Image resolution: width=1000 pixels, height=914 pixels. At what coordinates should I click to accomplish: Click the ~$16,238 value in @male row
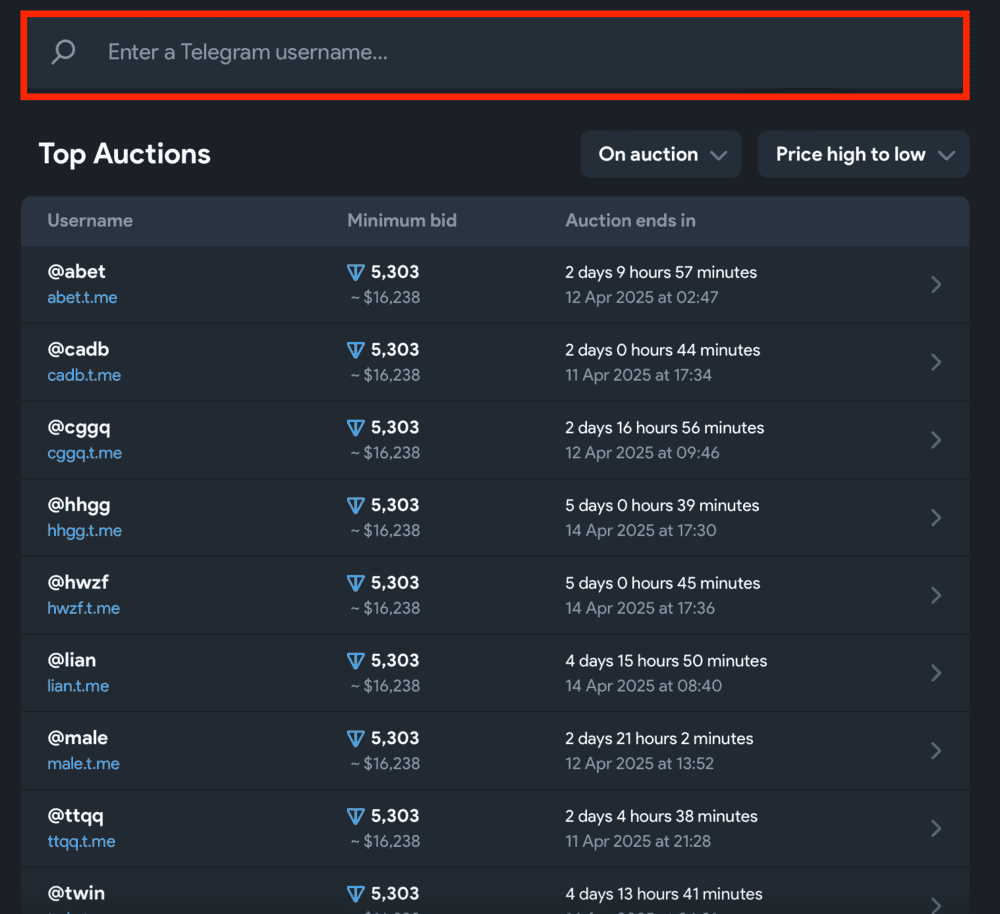385,763
